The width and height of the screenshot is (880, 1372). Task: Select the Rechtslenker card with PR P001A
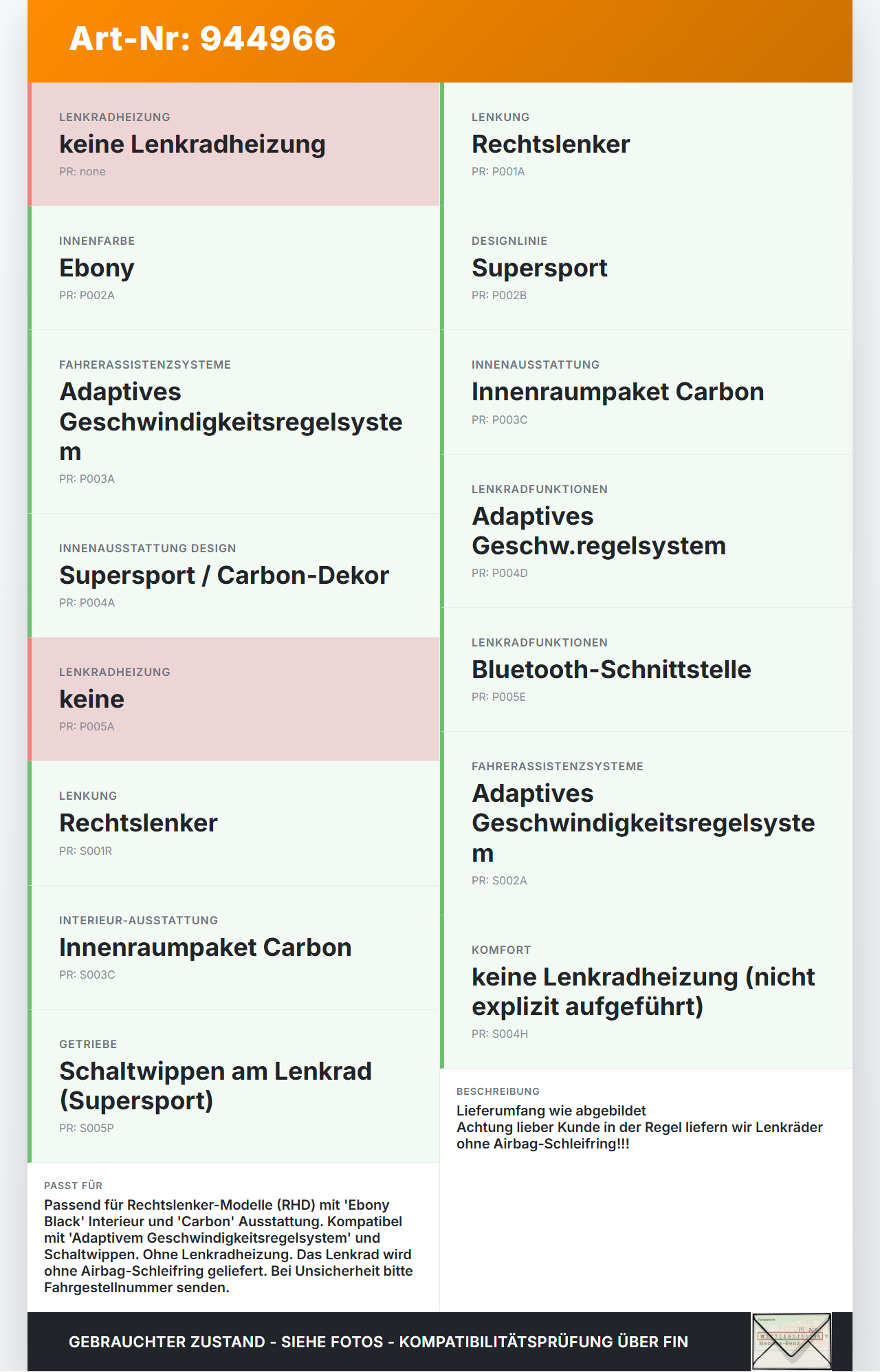coord(646,144)
